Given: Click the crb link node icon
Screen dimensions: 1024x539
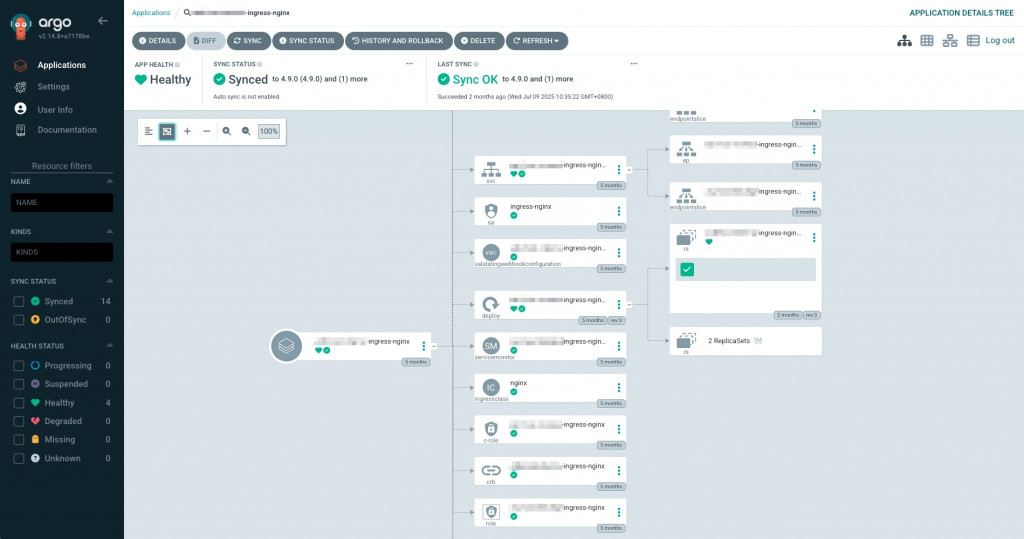Looking at the screenshot, I should (491, 470).
